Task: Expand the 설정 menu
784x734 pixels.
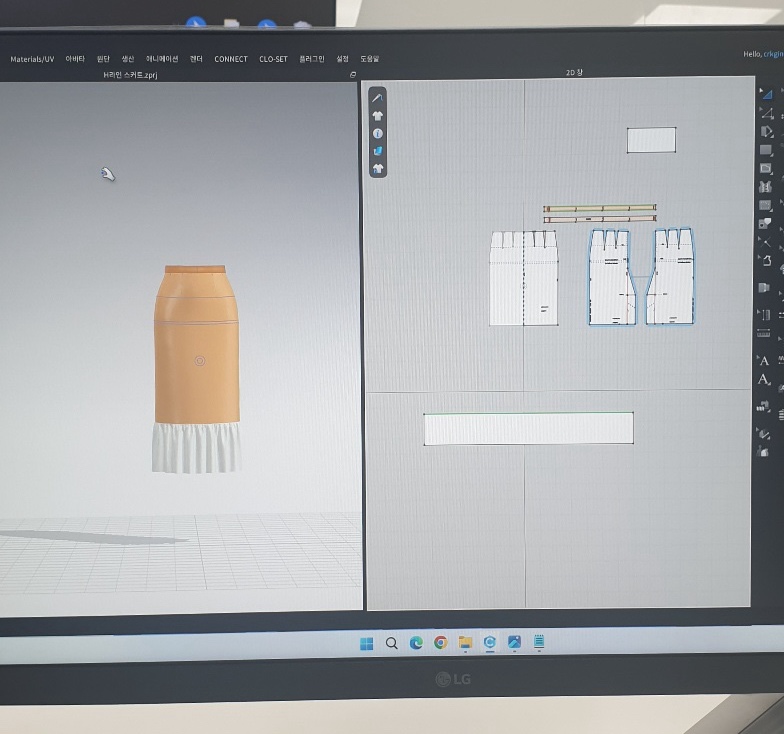Action: coord(343,59)
